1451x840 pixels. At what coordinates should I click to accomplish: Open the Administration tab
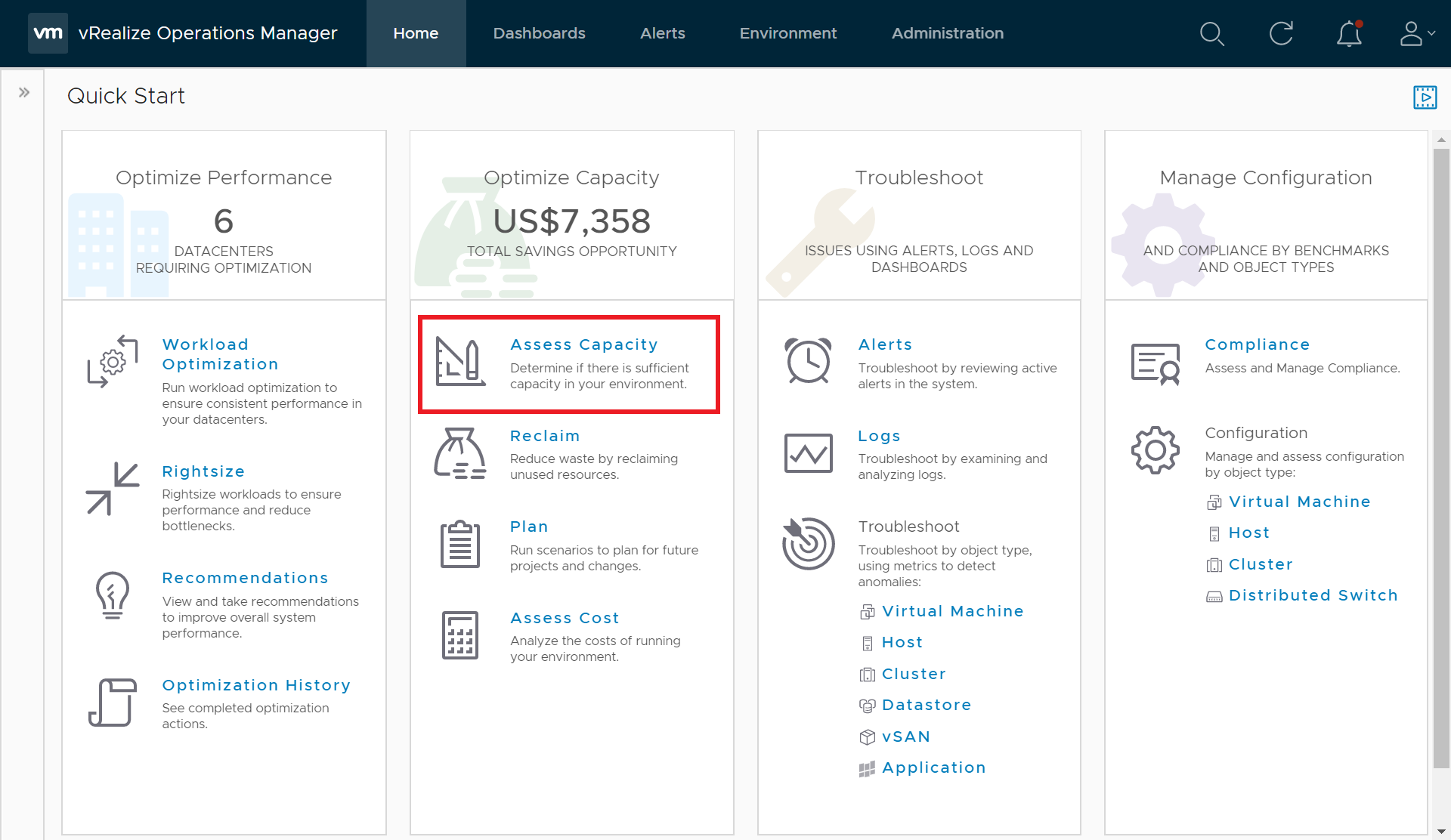tap(947, 34)
